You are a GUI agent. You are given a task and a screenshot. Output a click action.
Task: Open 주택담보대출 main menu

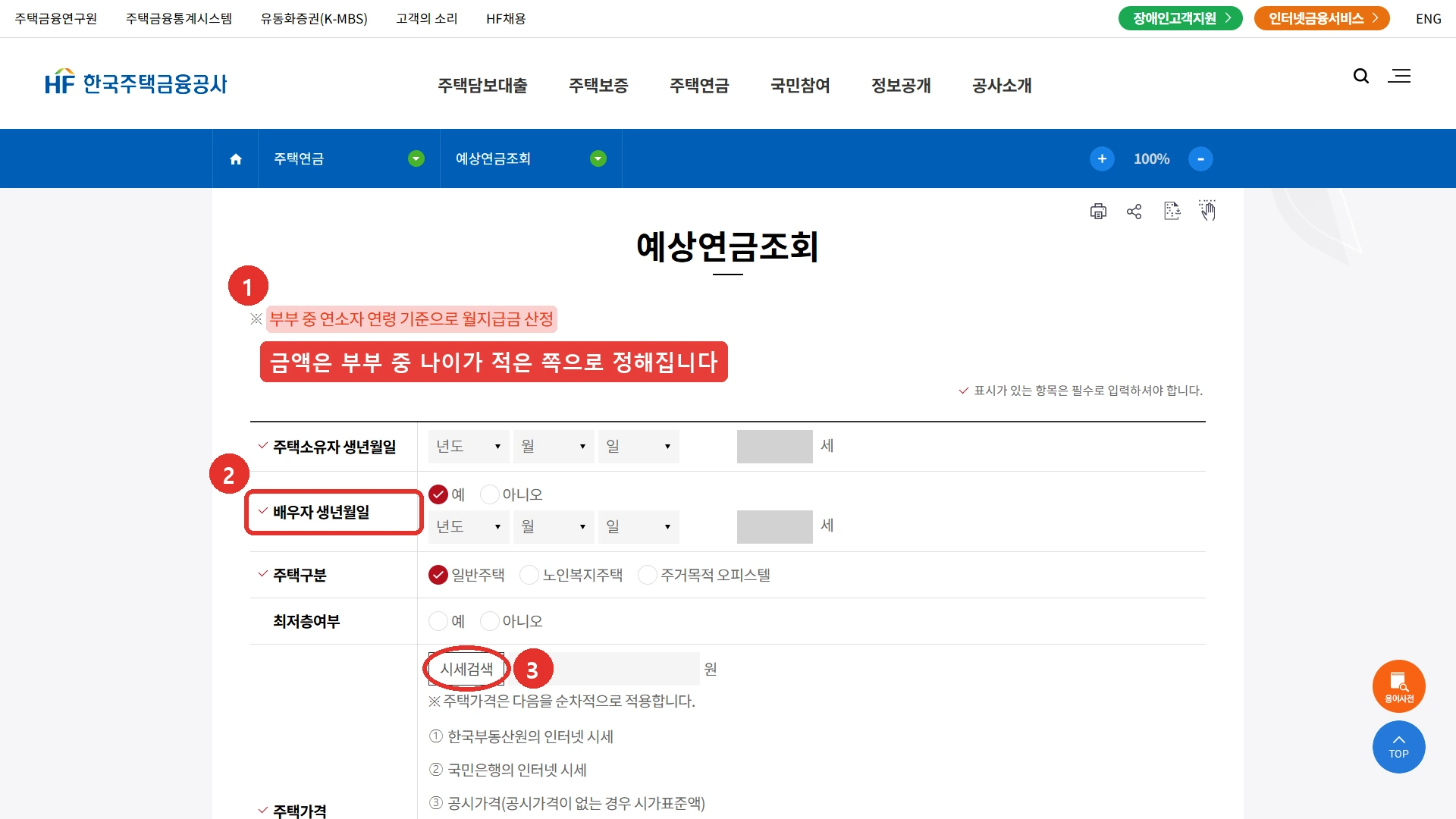[482, 86]
